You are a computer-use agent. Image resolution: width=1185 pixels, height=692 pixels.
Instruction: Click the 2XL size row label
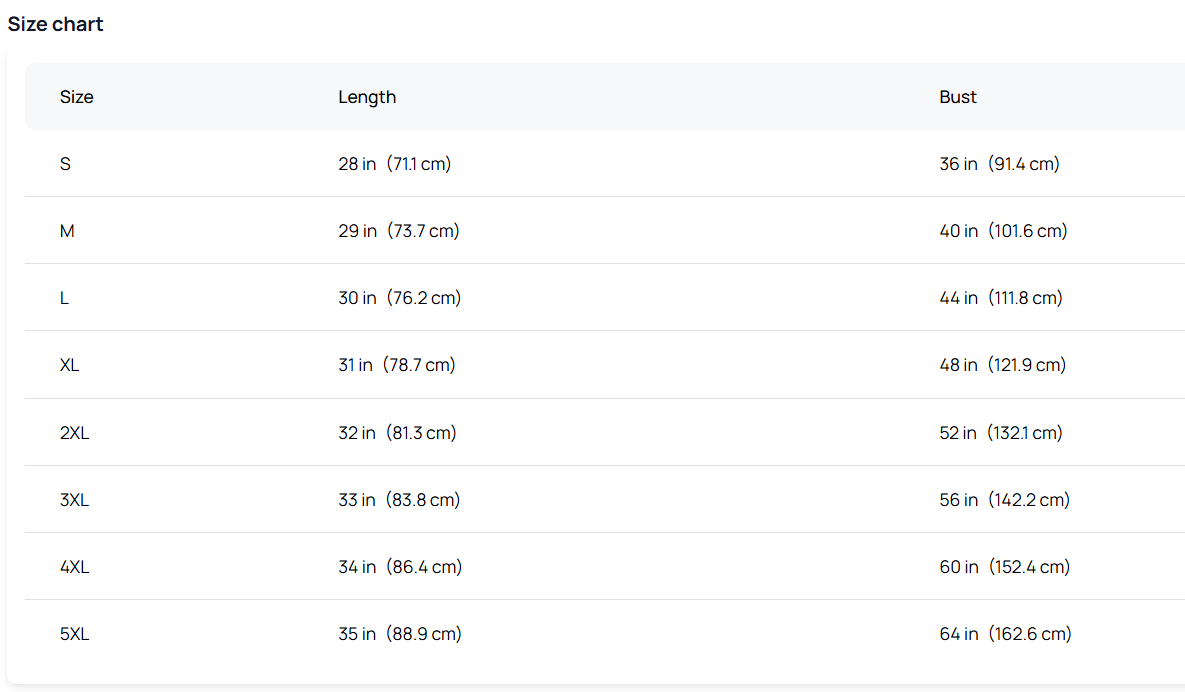click(x=74, y=433)
